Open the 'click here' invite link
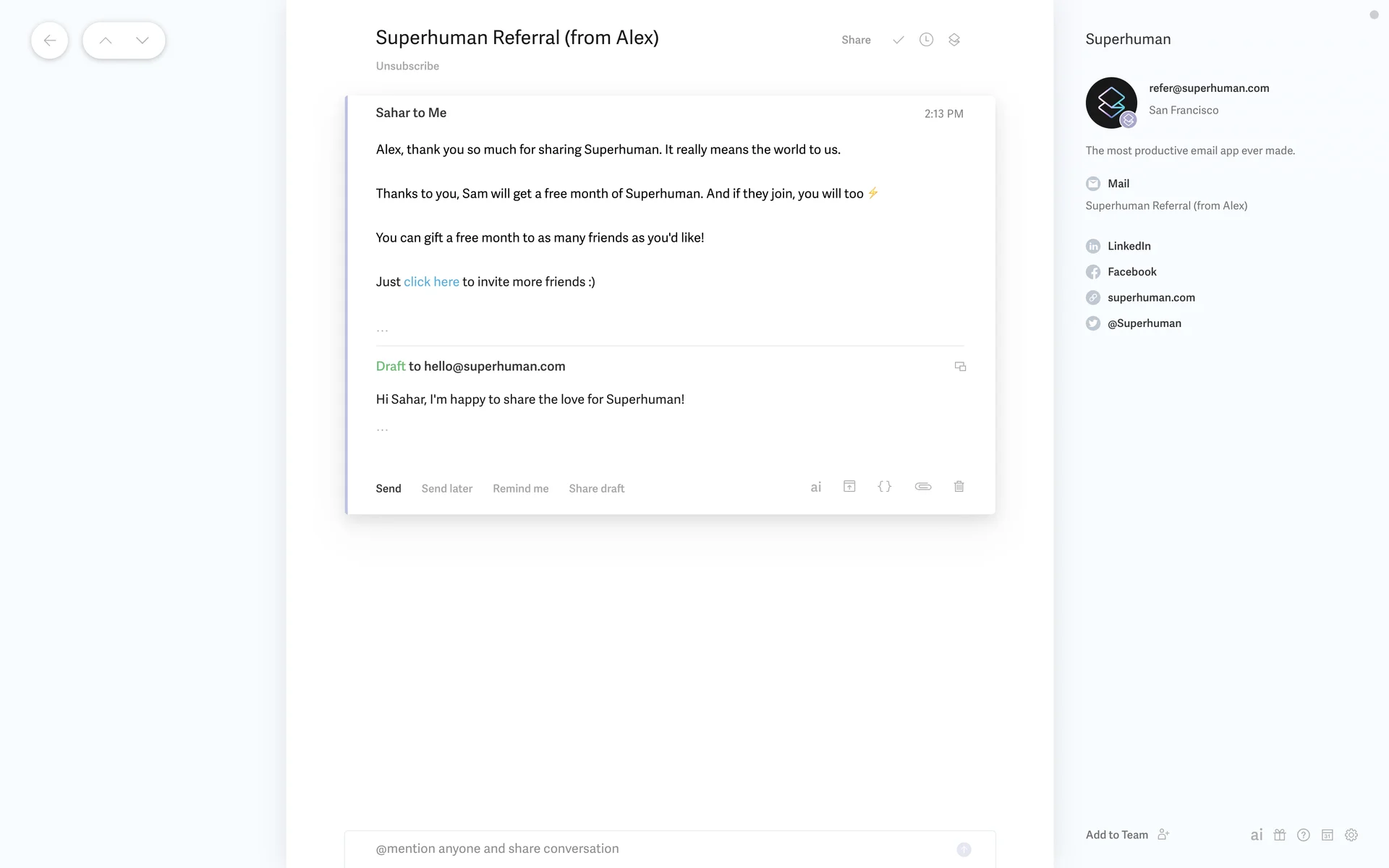 [431, 282]
